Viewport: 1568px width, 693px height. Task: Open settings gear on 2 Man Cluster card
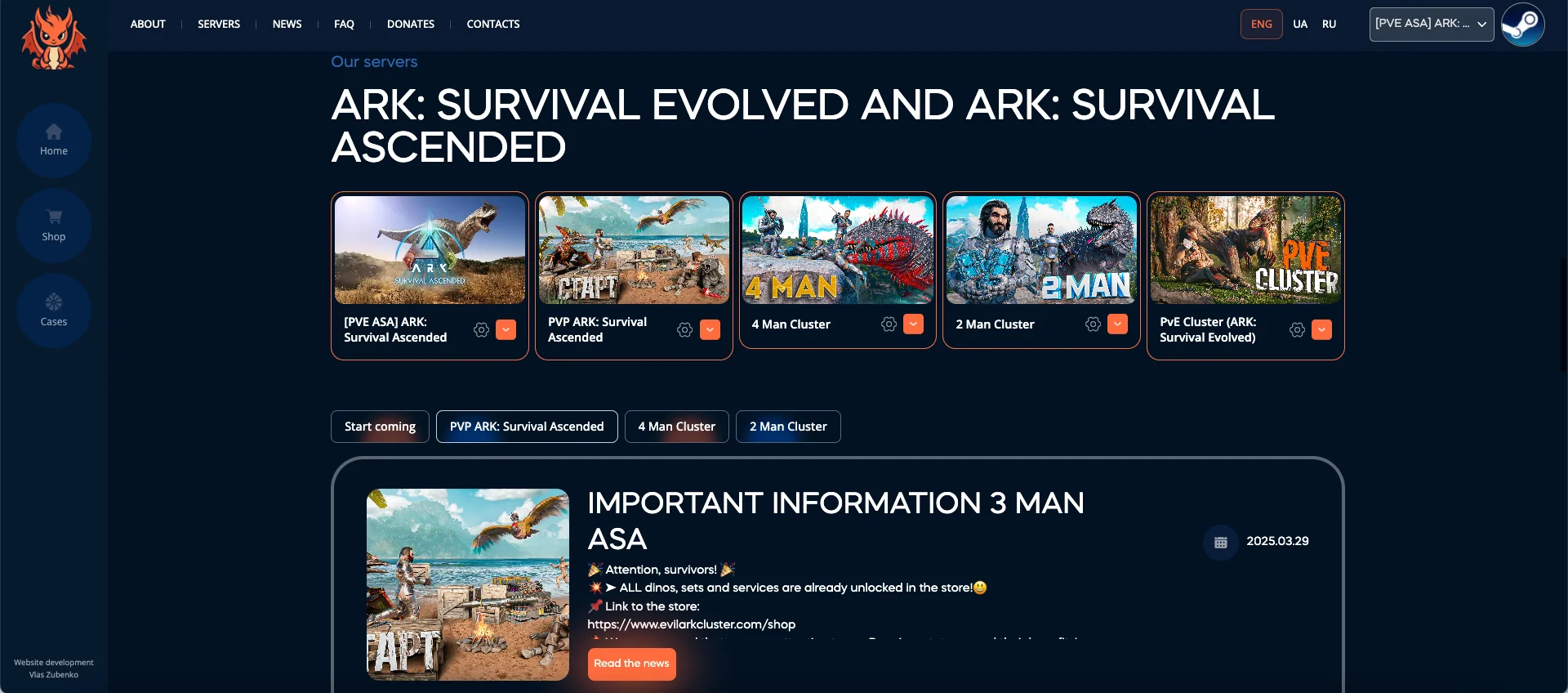coord(1093,324)
